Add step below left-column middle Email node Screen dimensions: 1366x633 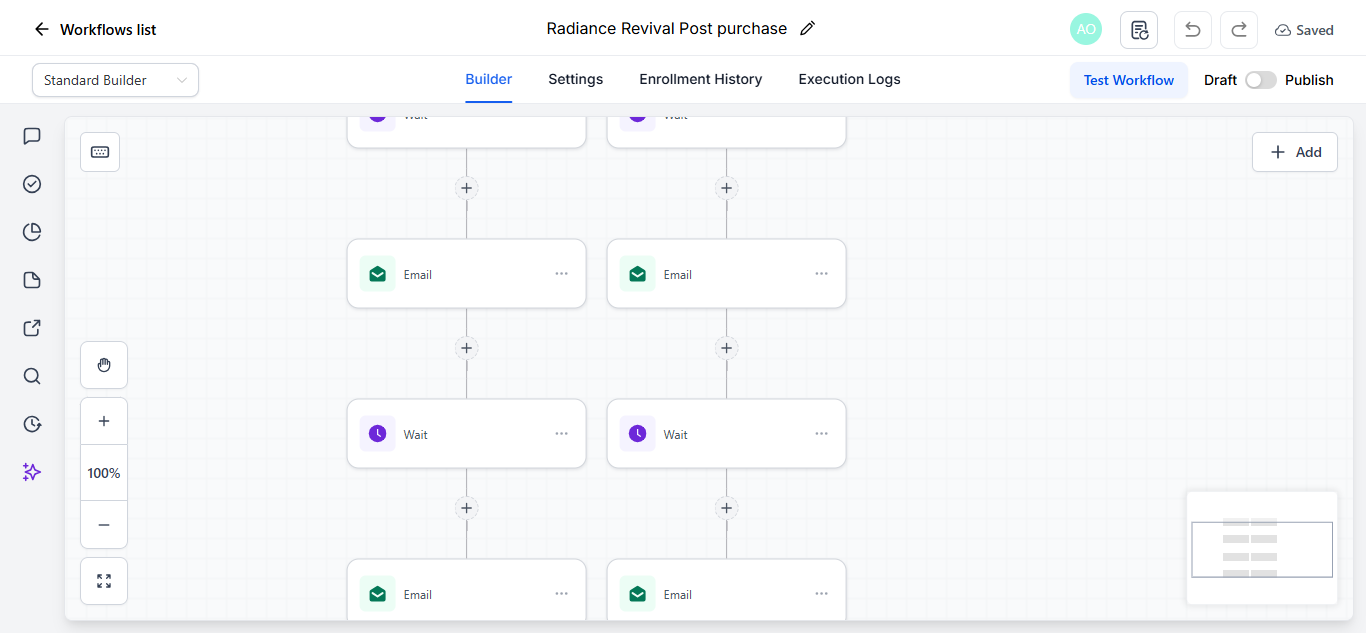(467, 348)
